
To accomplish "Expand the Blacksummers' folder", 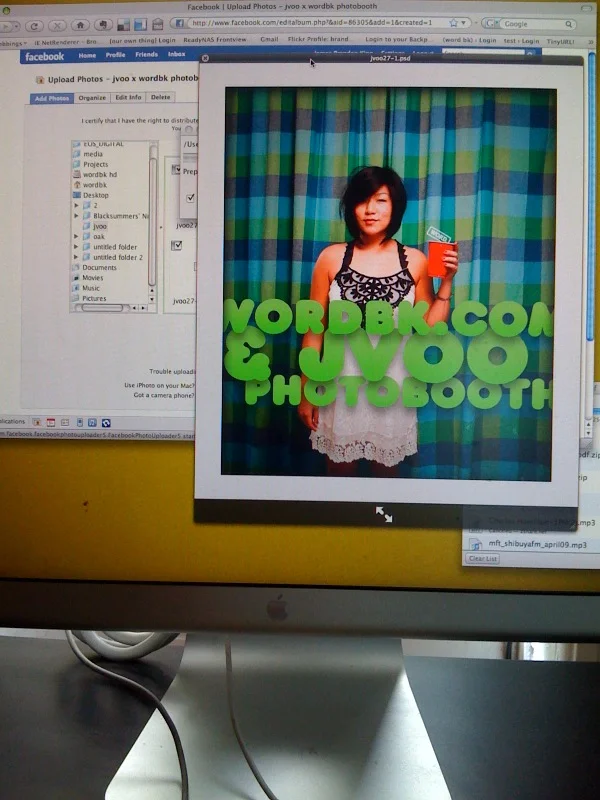I will [77, 216].
